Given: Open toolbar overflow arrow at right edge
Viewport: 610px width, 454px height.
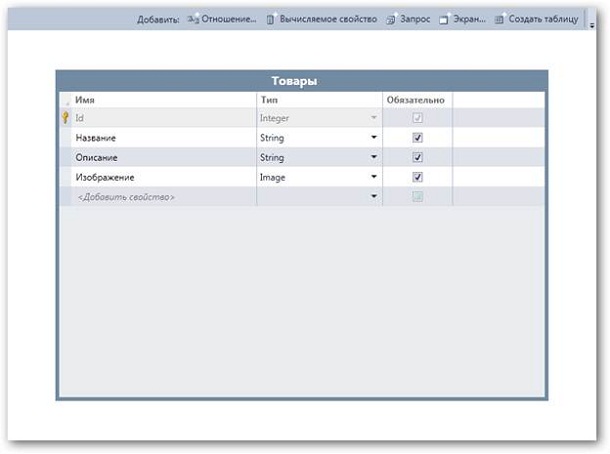Looking at the screenshot, I should pos(592,26).
